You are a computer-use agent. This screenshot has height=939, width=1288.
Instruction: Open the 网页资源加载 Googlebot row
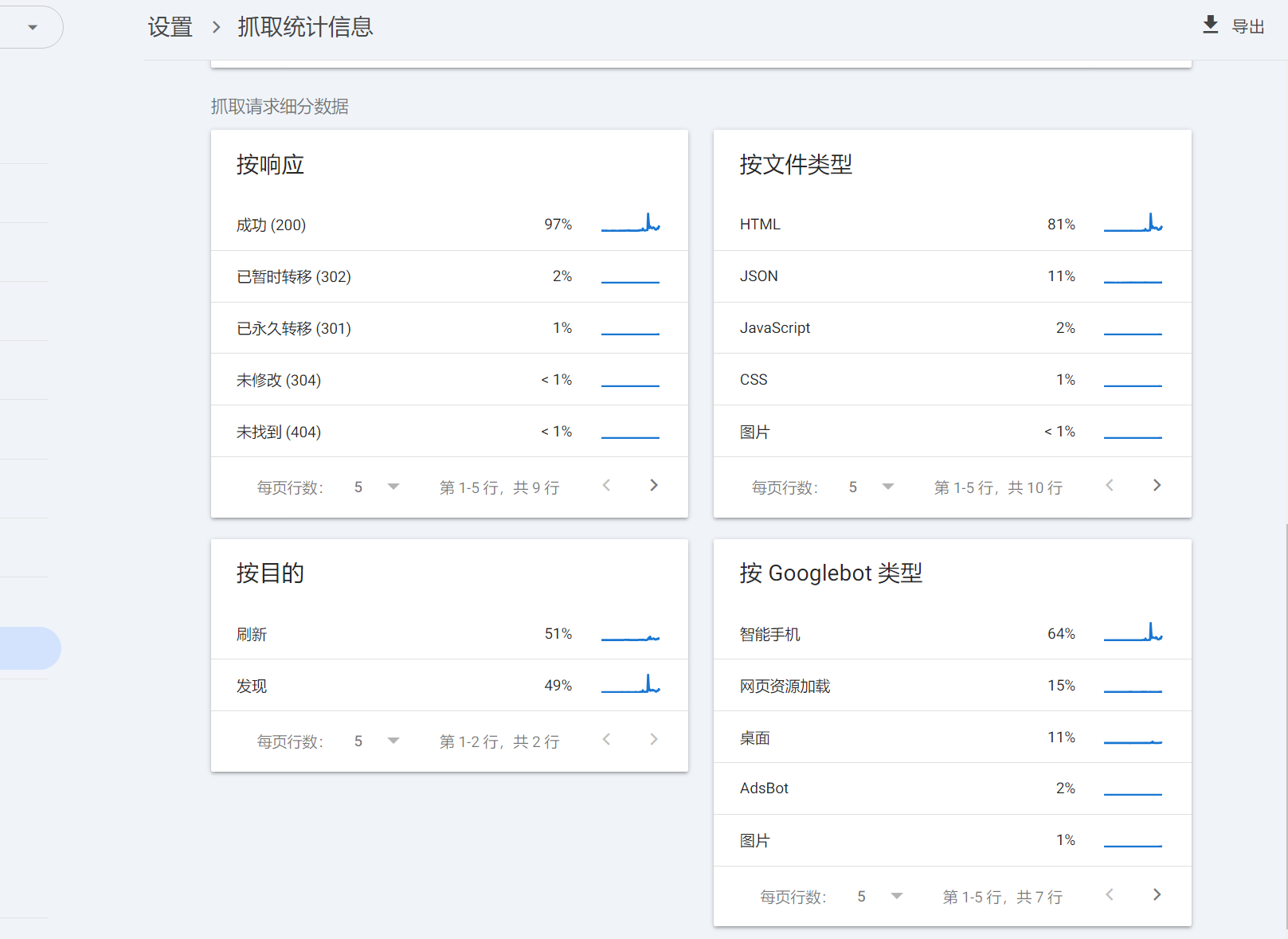tap(953, 686)
